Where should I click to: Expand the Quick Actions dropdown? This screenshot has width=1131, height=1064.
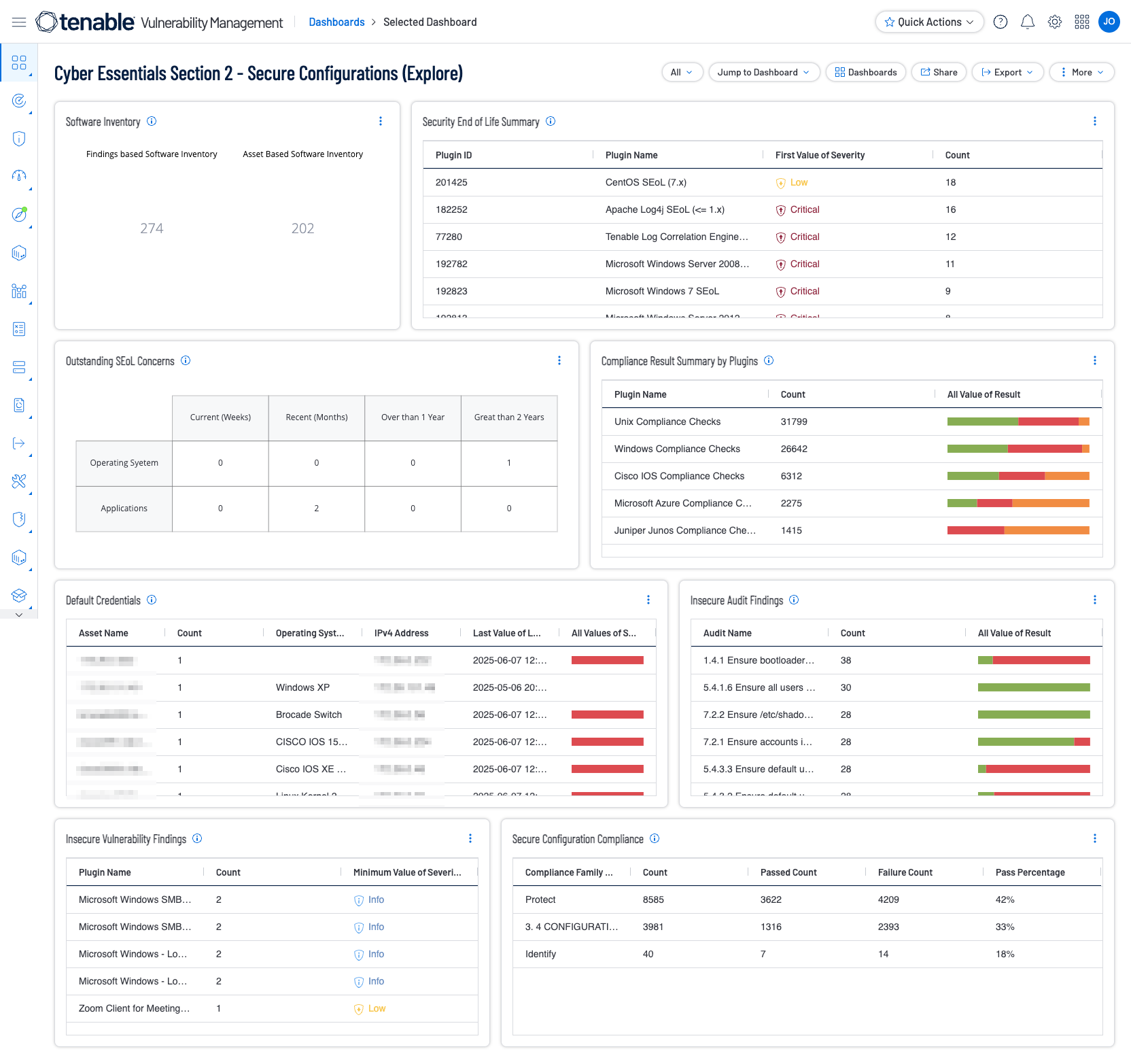(x=929, y=22)
